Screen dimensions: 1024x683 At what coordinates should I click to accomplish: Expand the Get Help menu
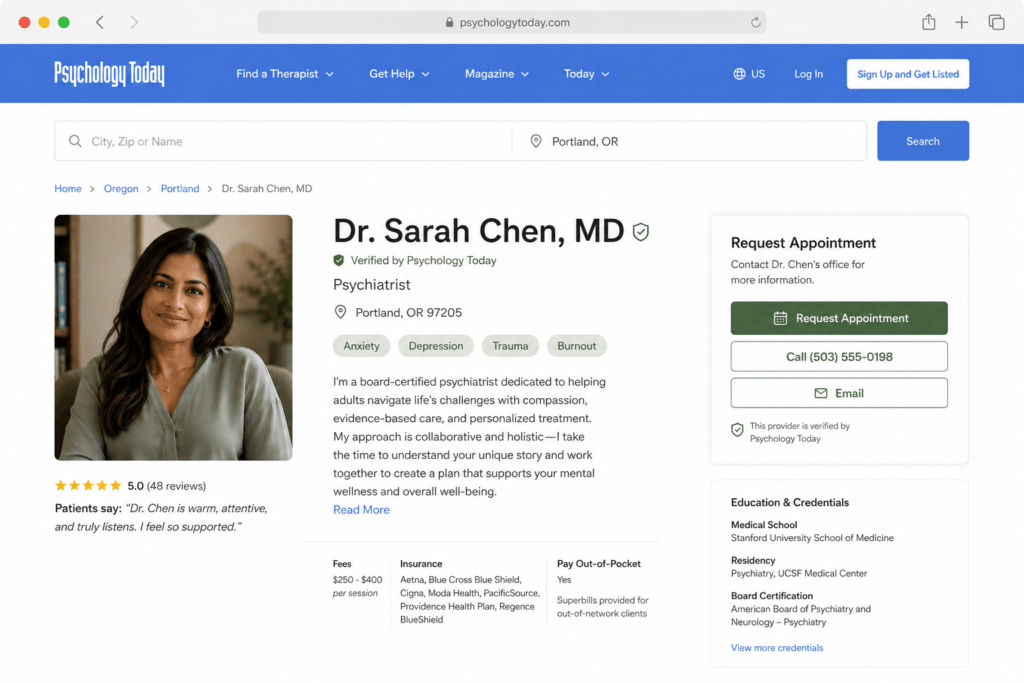[x=399, y=74]
